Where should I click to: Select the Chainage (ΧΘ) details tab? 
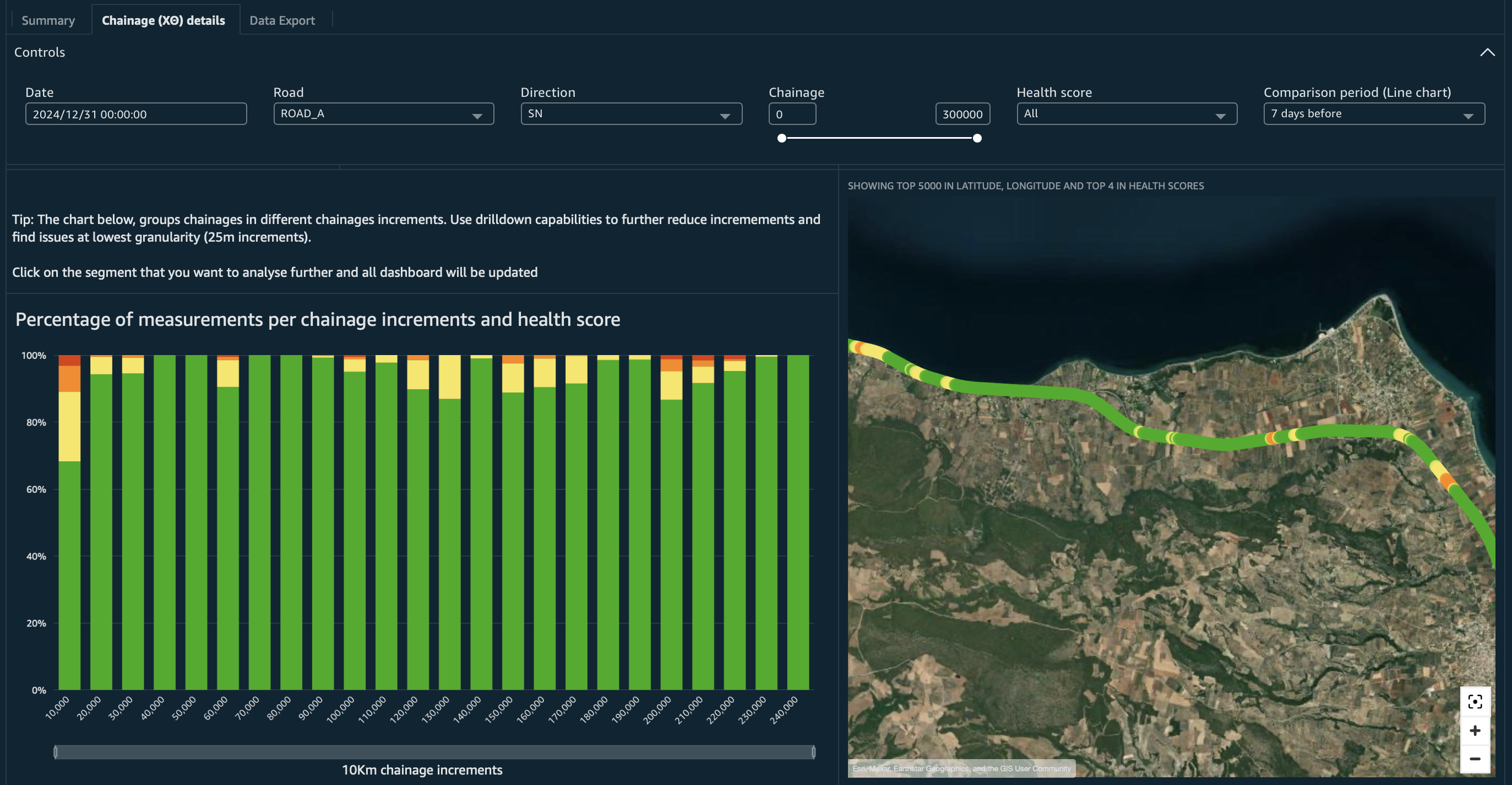(x=163, y=20)
